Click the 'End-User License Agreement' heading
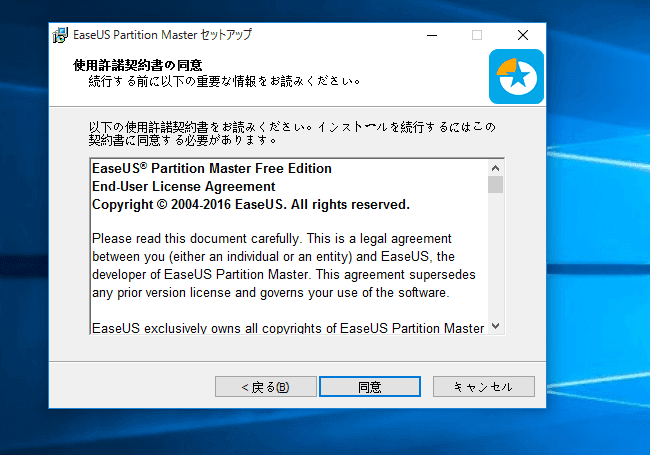Viewport: 650px width, 455px height. pos(183,186)
